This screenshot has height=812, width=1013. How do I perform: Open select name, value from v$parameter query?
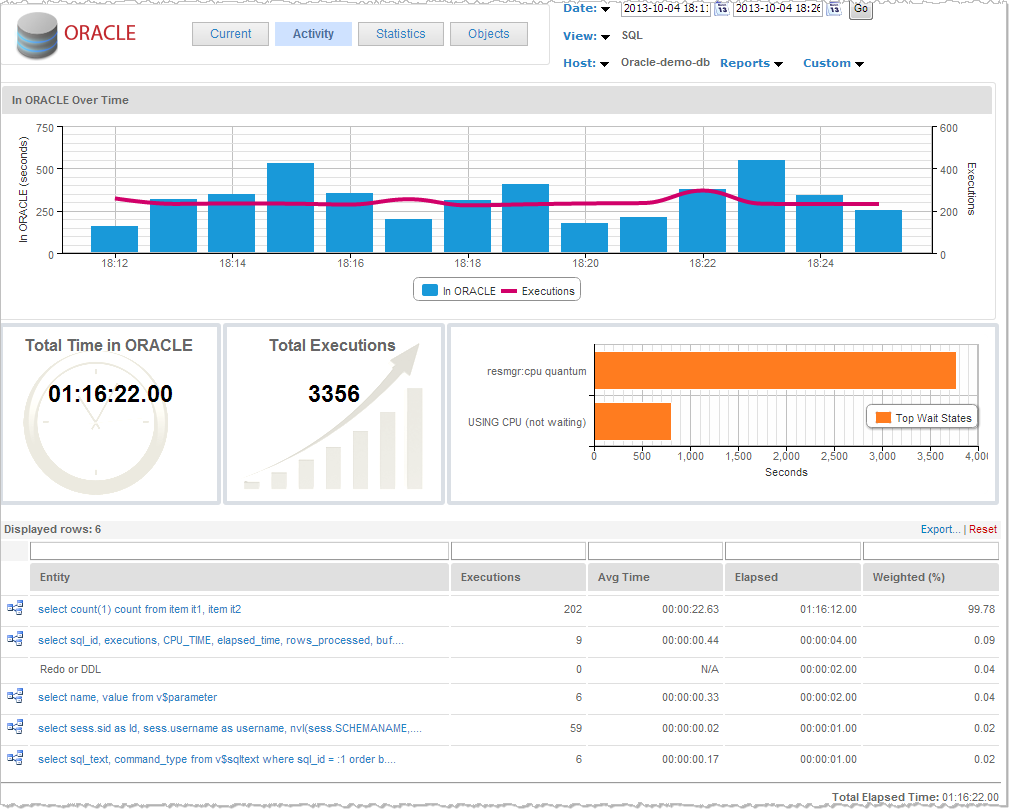pos(127,697)
